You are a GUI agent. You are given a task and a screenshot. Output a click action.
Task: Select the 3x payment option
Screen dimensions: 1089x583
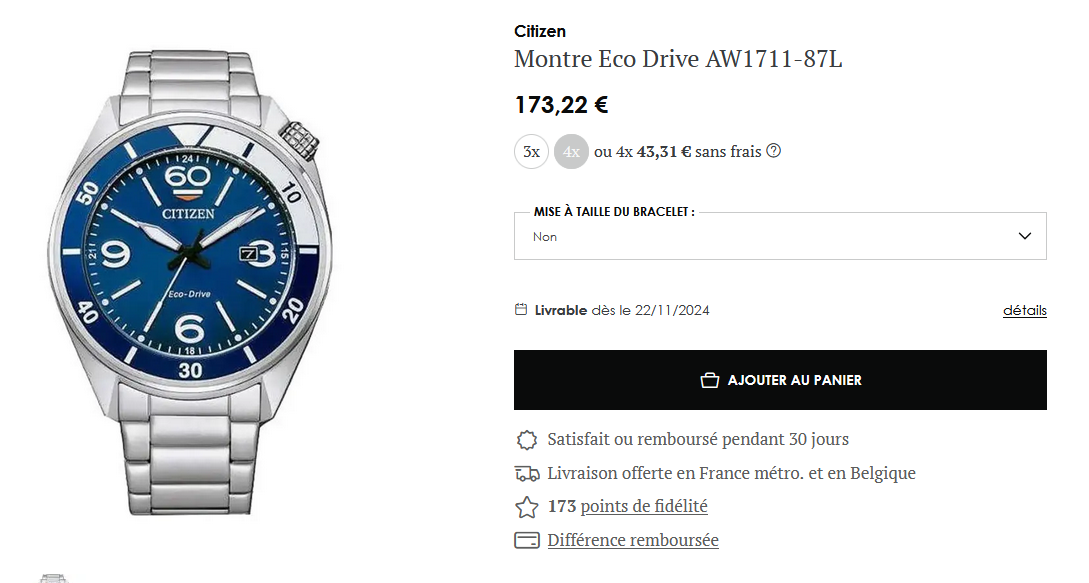[x=531, y=151]
